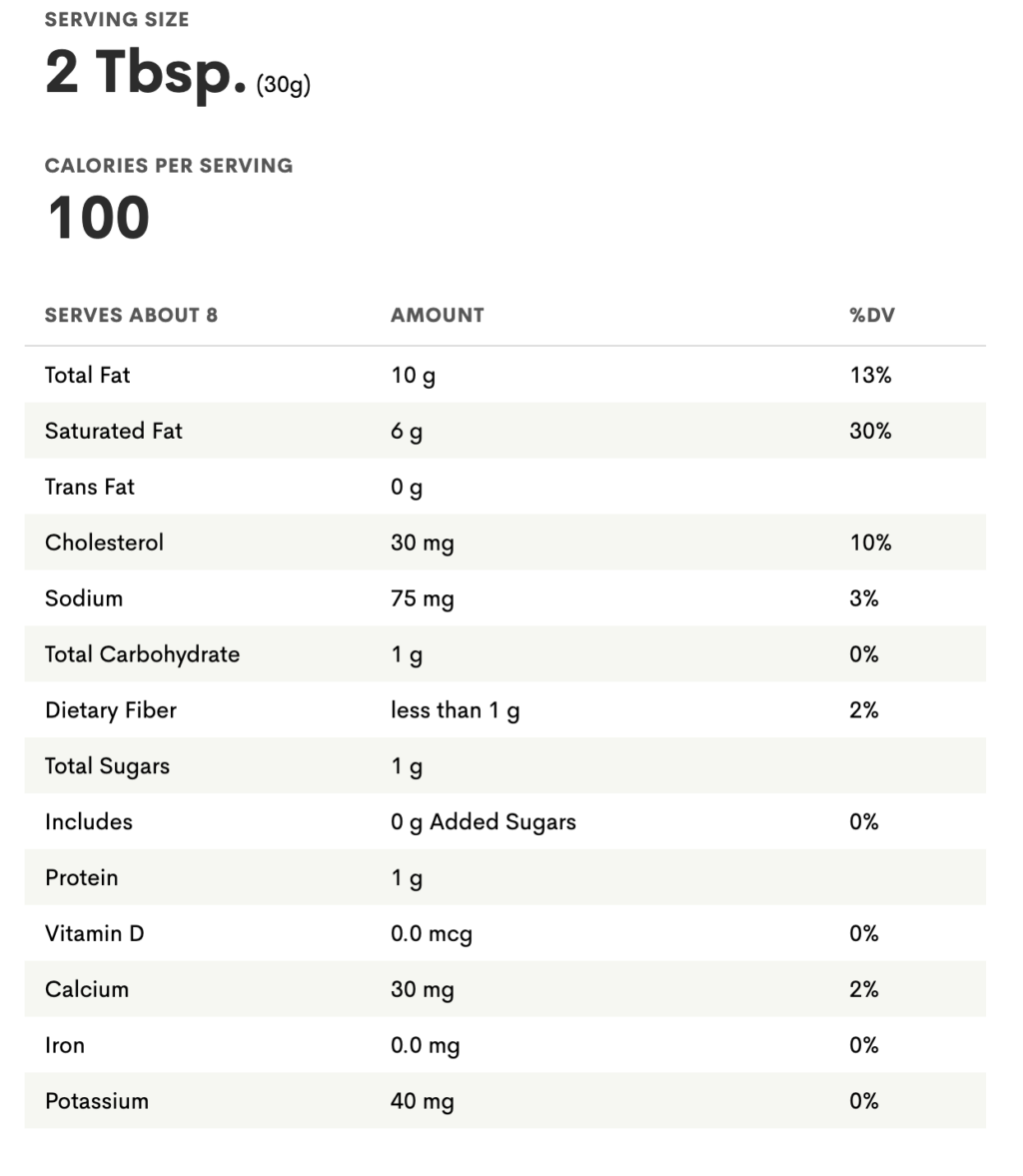The height and width of the screenshot is (1176, 1023).
Task: Click the Calories Per Serving heading
Action: [169, 166]
